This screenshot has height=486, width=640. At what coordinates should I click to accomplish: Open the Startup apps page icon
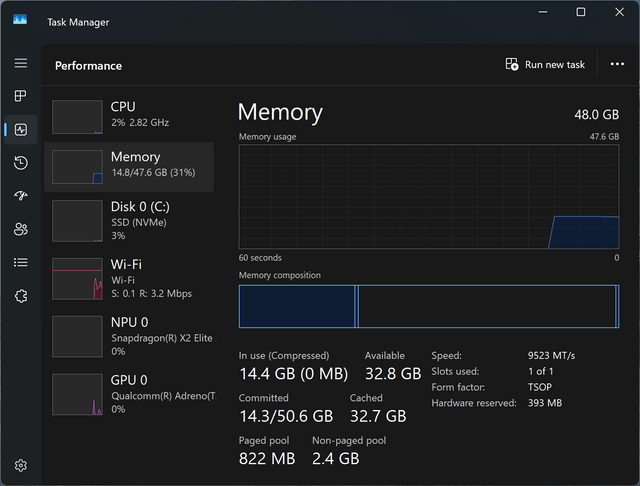point(21,196)
